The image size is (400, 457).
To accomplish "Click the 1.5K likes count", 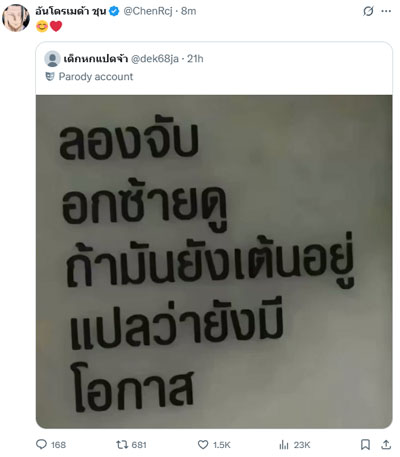I will [x=222, y=445].
